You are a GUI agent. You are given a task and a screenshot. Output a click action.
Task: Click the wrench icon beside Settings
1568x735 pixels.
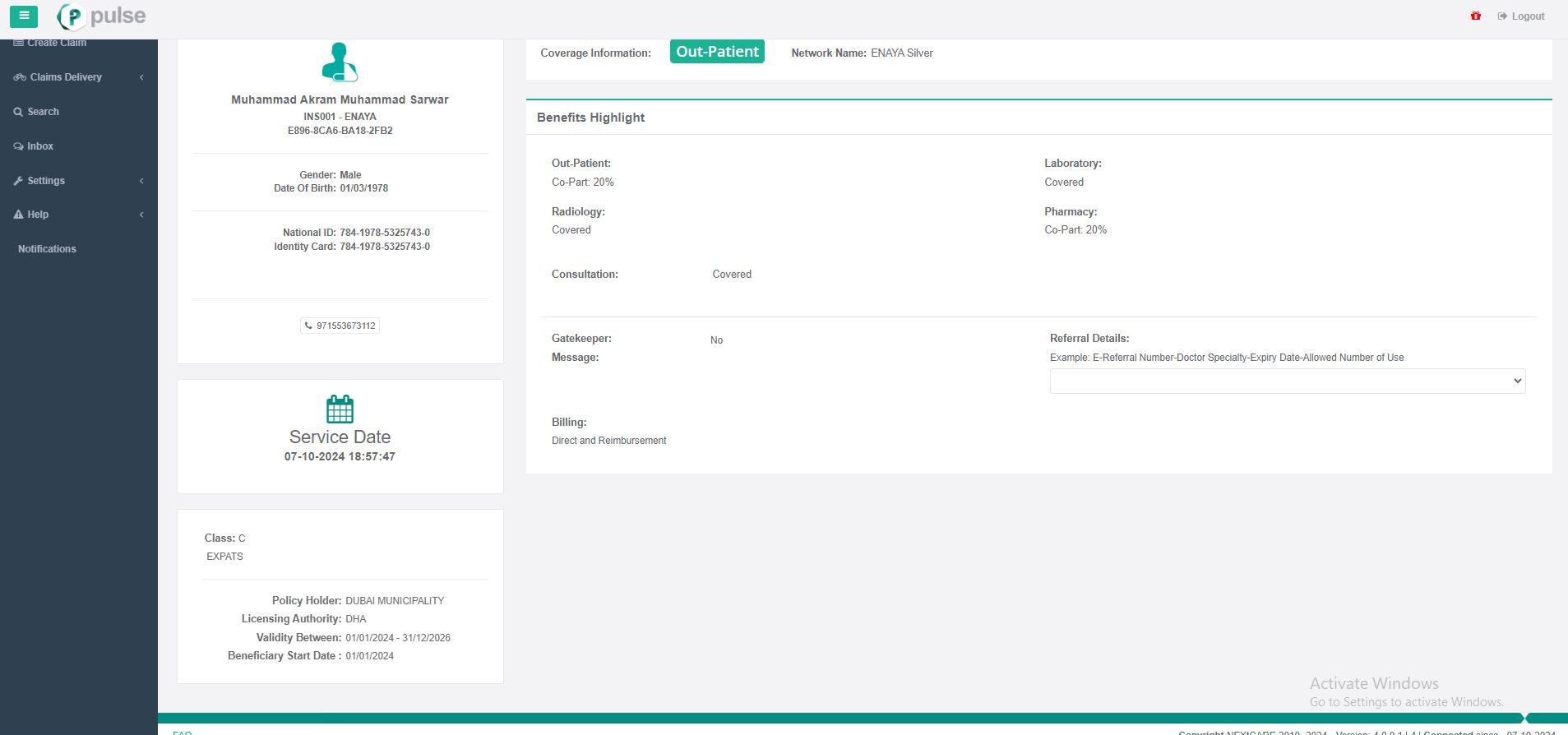pyautogui.click(x=18, y=181)
